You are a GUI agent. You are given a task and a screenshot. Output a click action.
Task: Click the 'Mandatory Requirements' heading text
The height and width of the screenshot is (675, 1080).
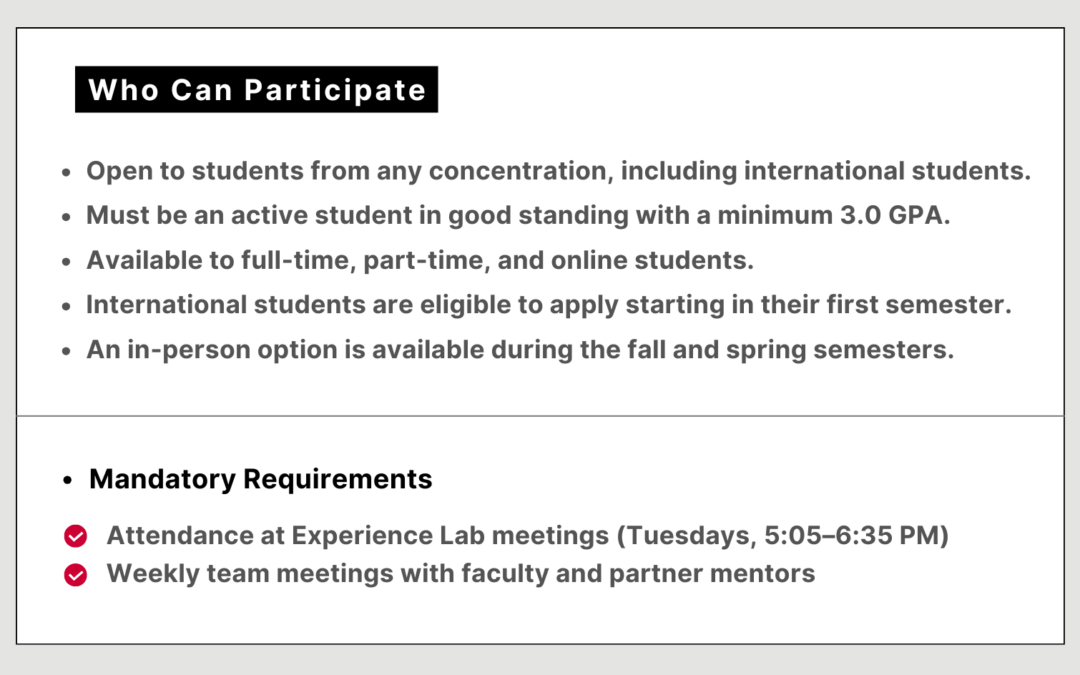[x=260, y=479]
